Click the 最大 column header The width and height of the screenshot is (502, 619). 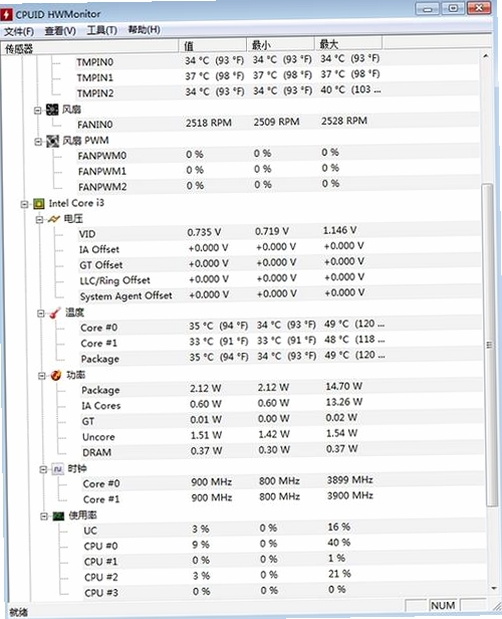(x=348, y=43)
